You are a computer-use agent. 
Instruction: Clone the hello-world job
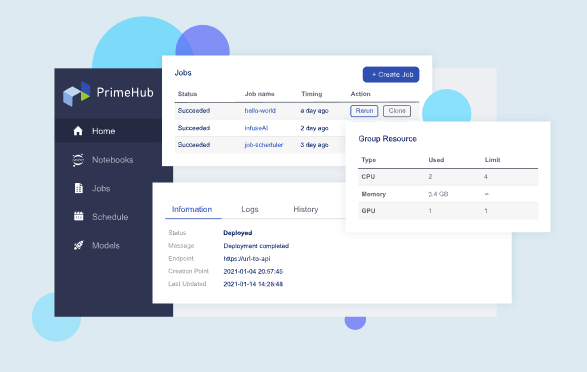397,111
